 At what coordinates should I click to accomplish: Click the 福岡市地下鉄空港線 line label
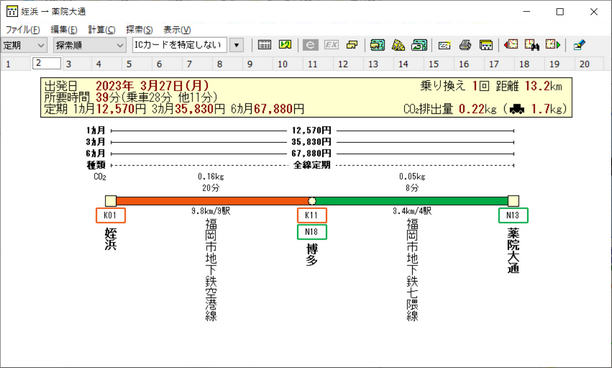point(211,270)
